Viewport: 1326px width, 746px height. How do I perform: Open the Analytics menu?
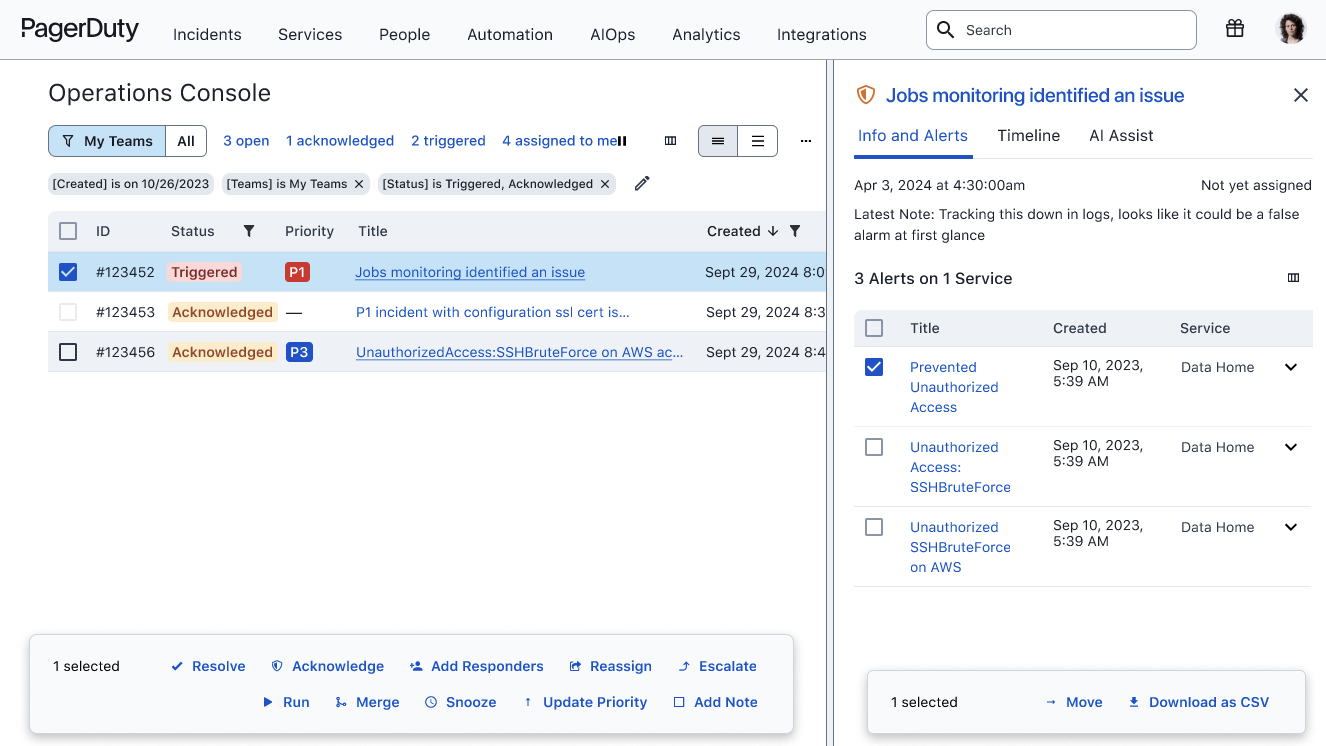(706, 34)
